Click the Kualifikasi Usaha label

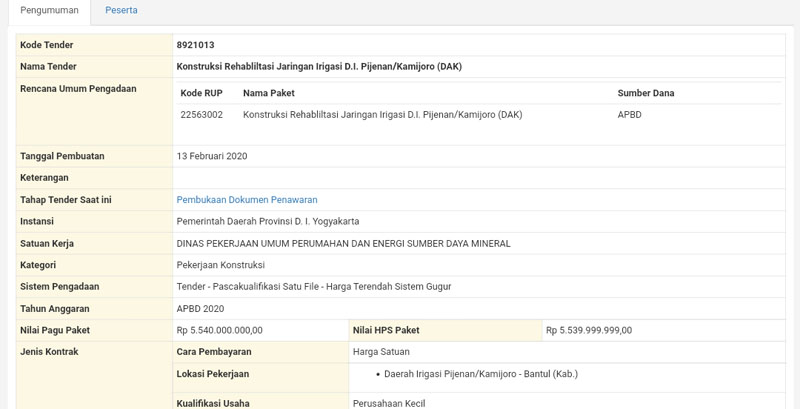(x=213, y=403)
